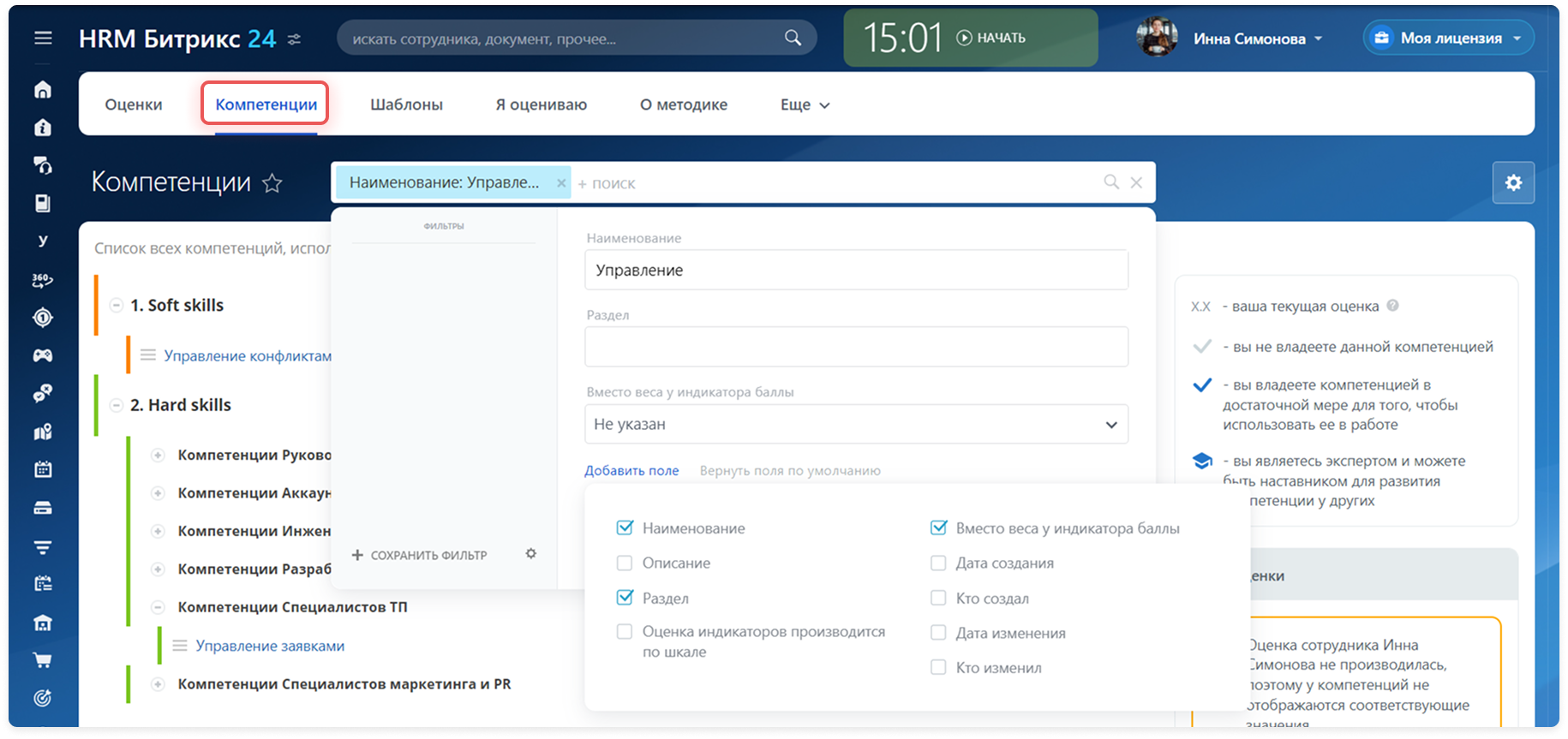Enable the Описание field checkbox
This screenshot has height=739, width=1568.
625,563
